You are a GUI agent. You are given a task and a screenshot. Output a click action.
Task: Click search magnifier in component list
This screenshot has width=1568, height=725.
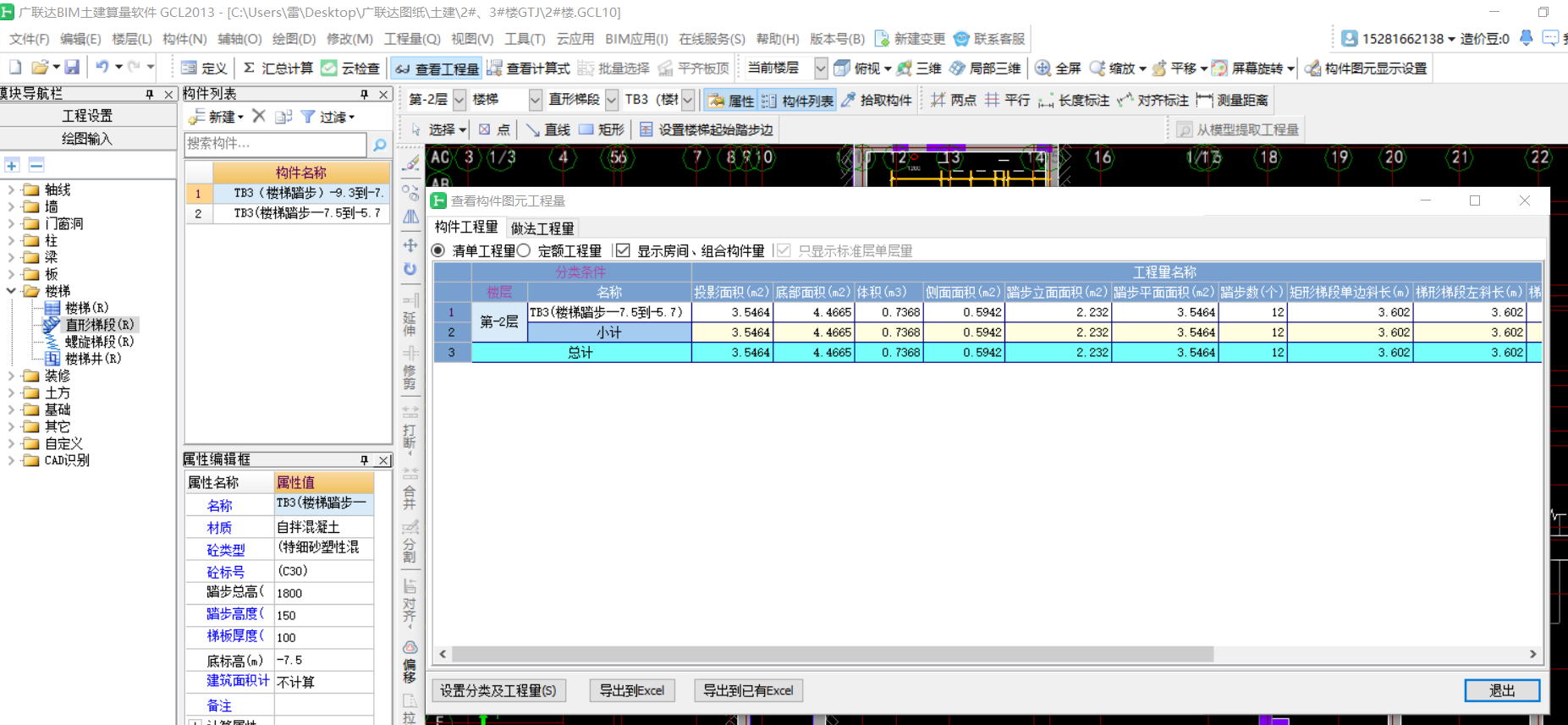(x=380, y=145)
